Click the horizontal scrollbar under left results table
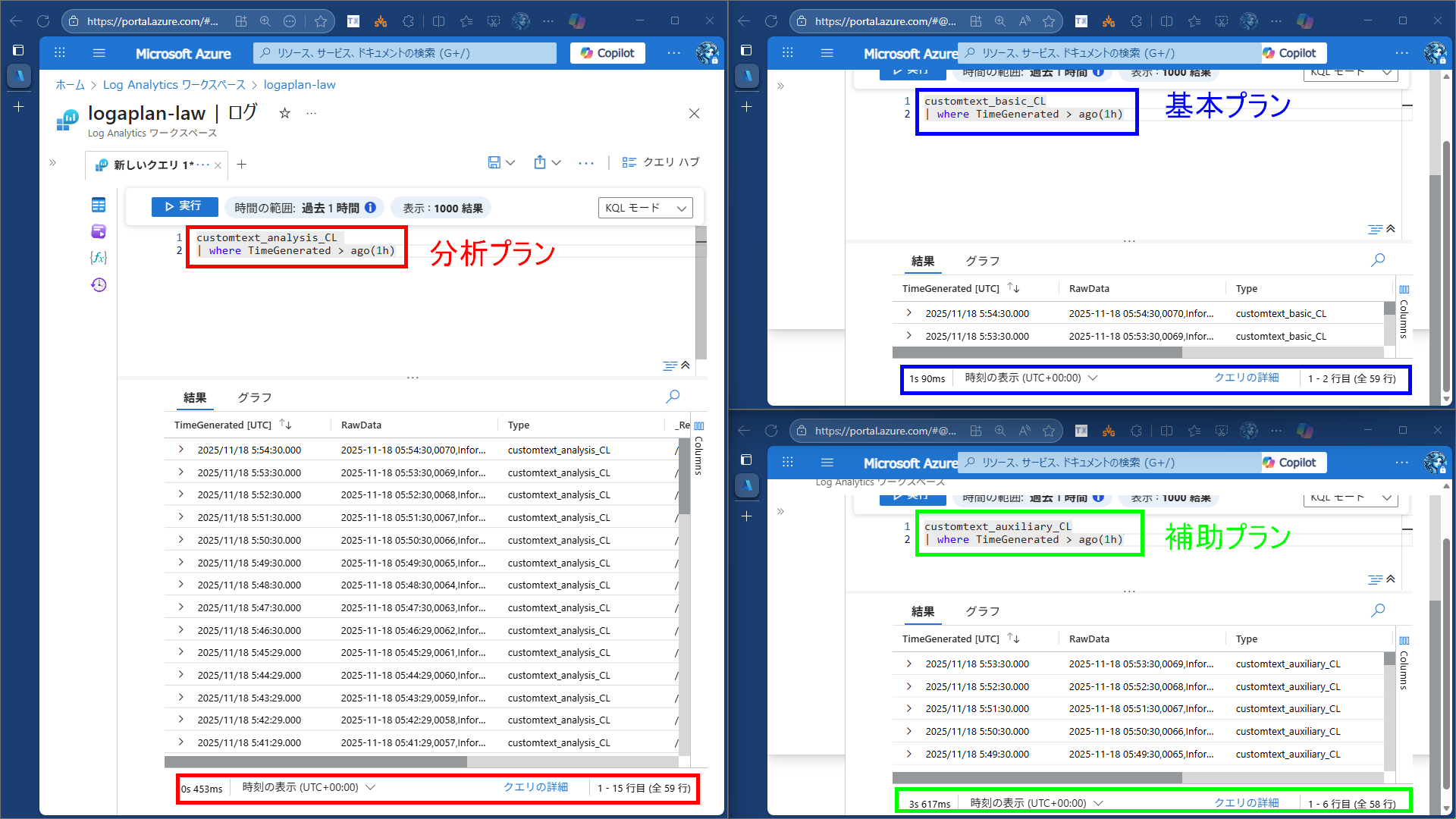 [315, 761]
